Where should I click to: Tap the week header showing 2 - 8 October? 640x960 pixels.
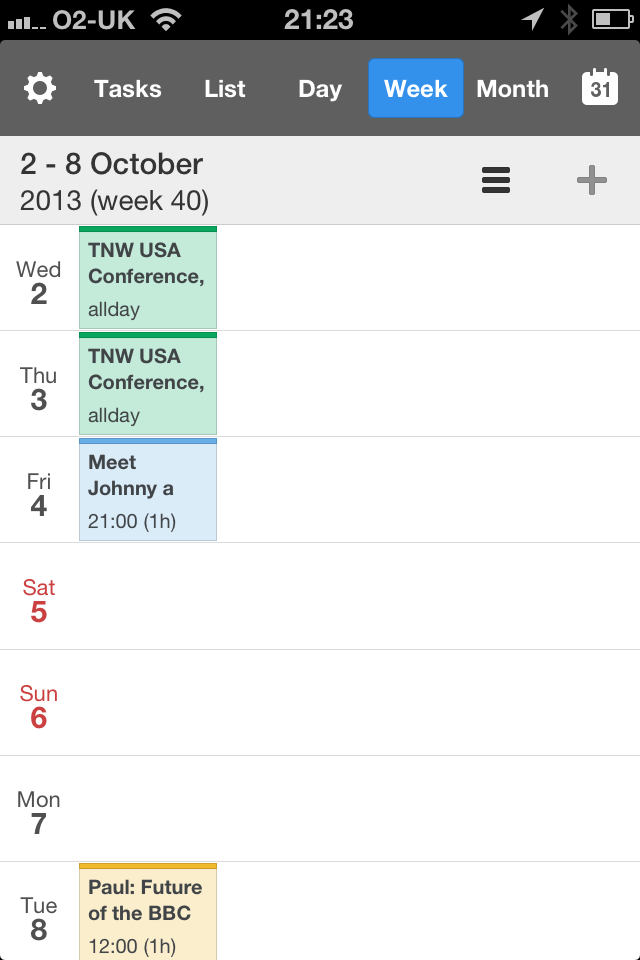[110, 178]
